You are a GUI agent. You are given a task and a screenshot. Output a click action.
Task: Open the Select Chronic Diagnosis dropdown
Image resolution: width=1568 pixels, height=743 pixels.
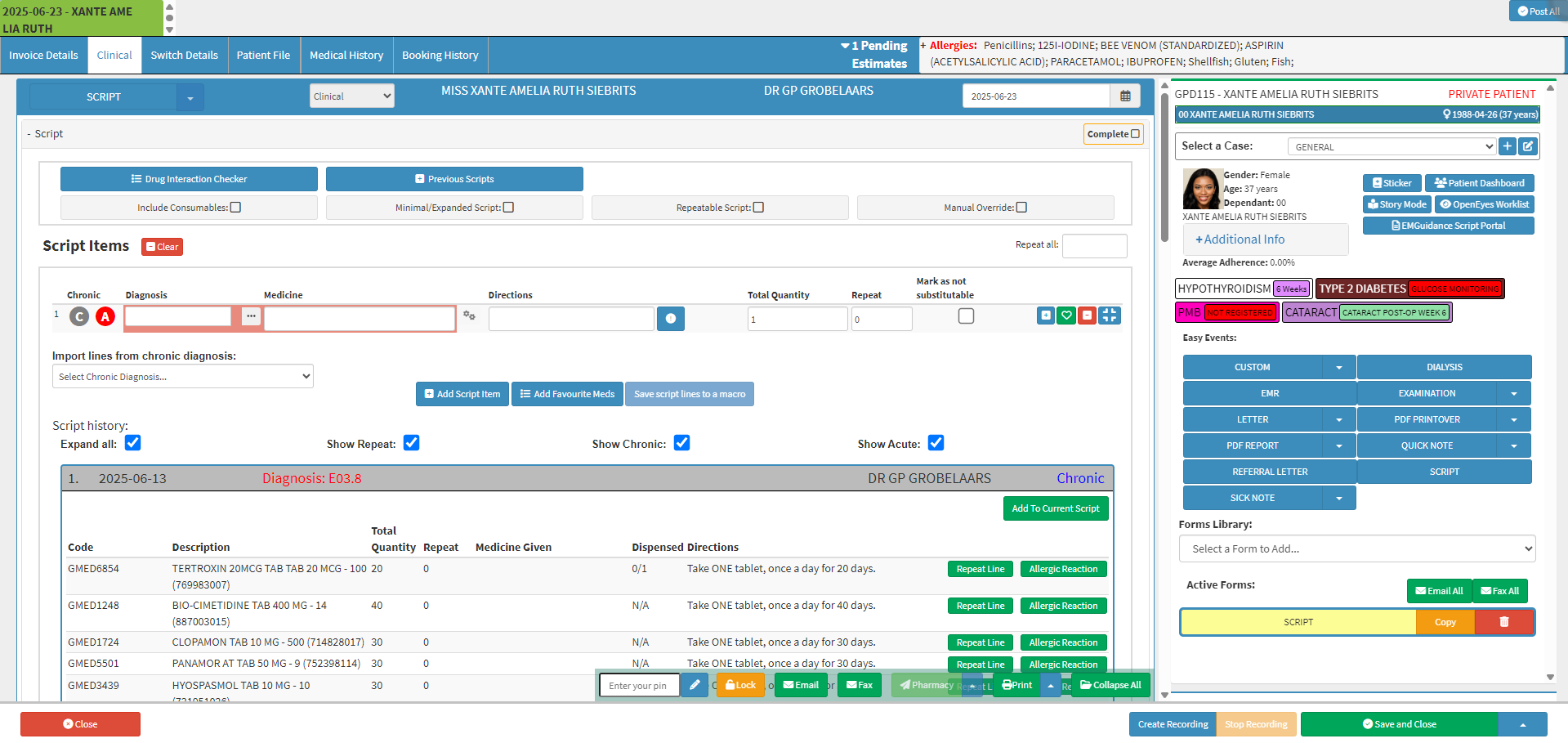click(x=183, y=377)
